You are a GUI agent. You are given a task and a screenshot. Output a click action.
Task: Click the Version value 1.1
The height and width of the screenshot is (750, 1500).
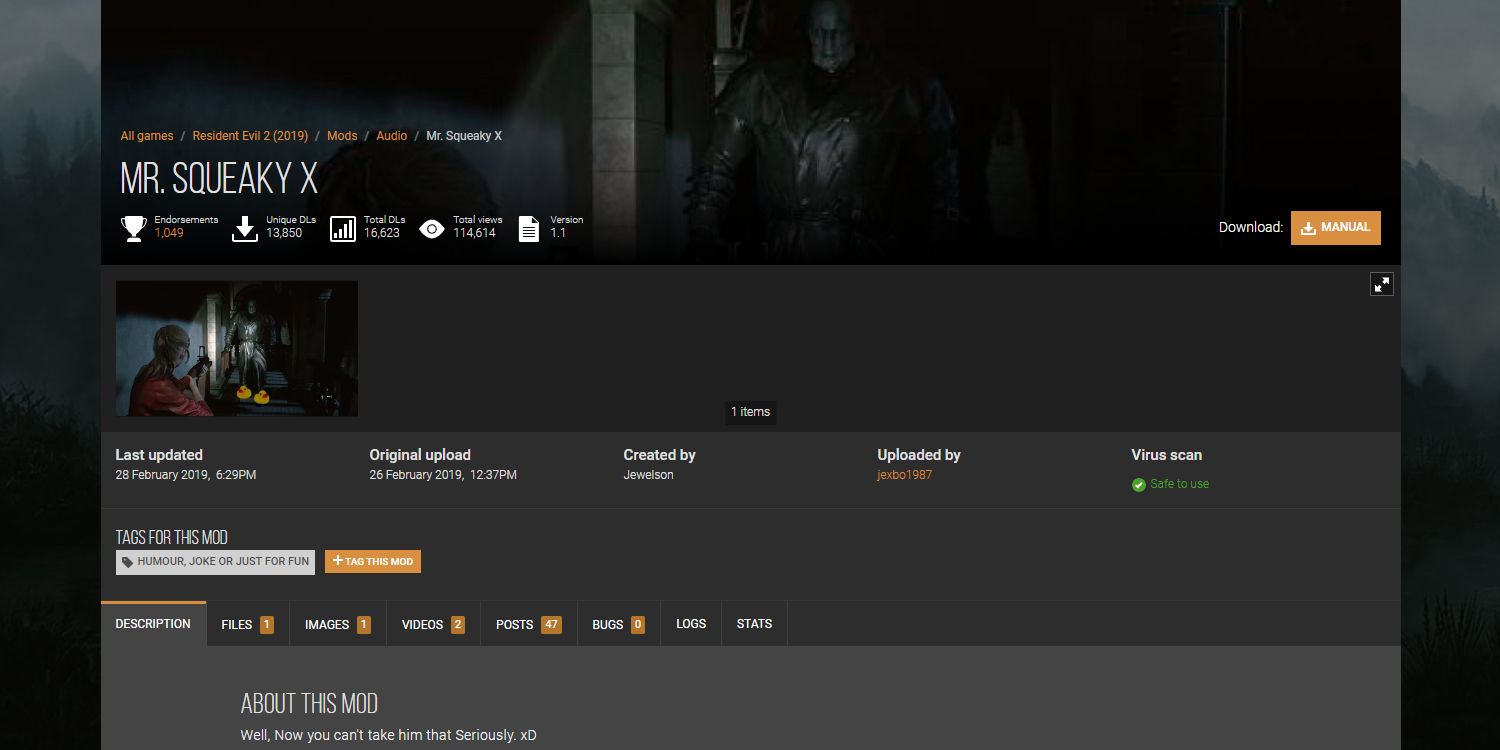pos(558,233)
